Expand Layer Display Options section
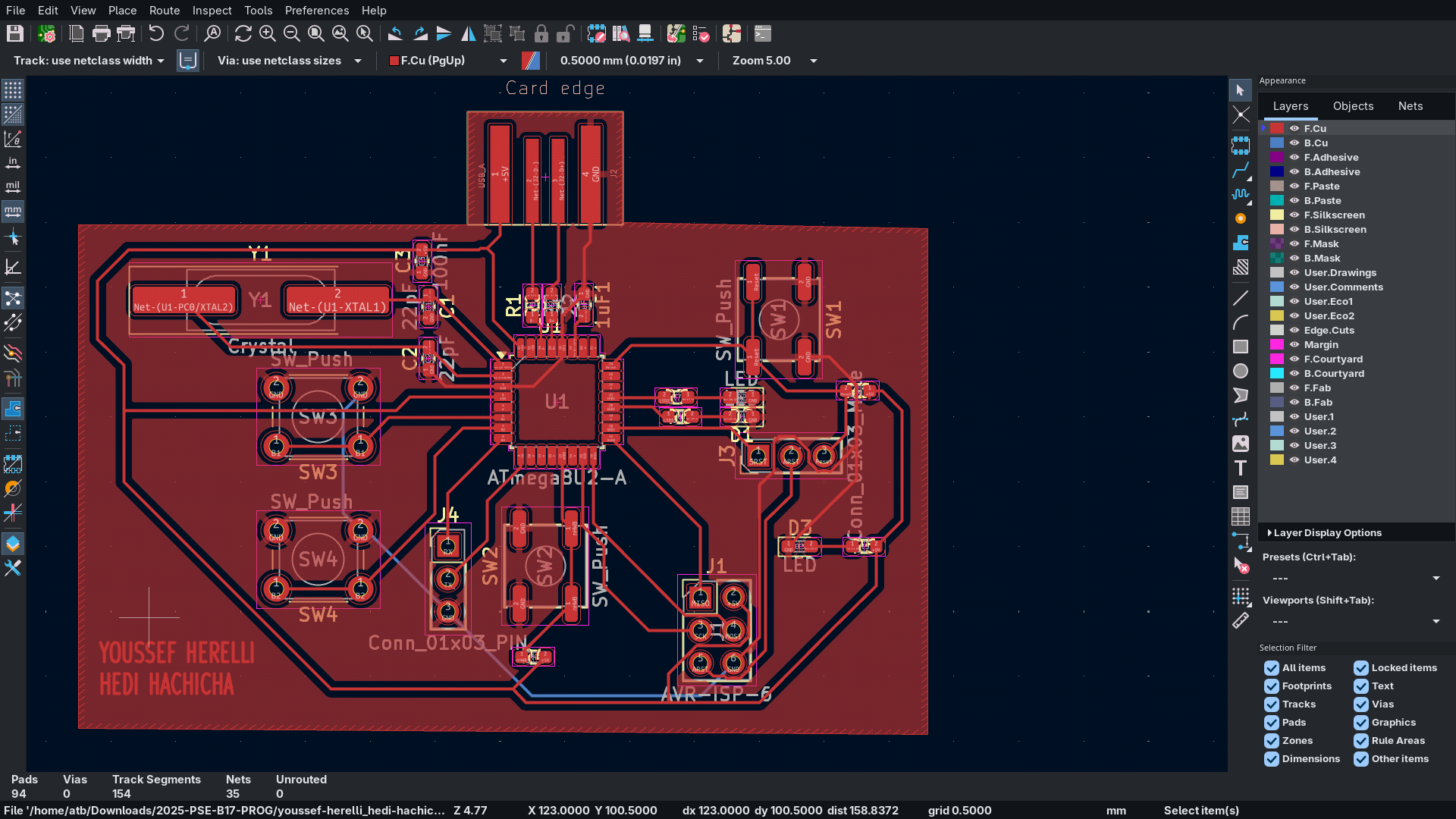The image size is (1456, 819). pyautogui.click(x=1327, y=532)
